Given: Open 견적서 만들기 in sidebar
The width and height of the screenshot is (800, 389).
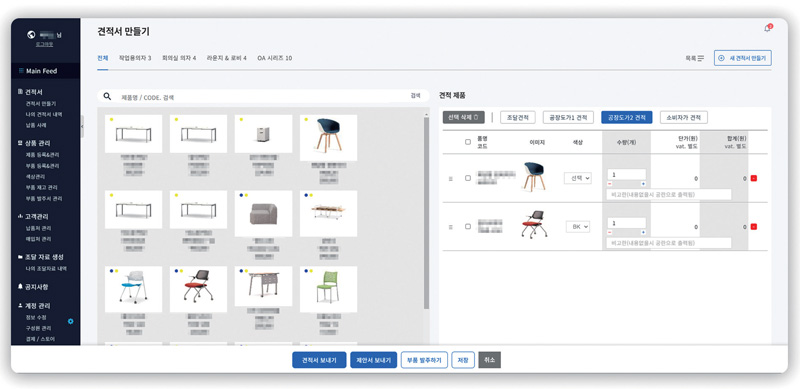Looking at the screenshot, I should click(x=41, y=103).
